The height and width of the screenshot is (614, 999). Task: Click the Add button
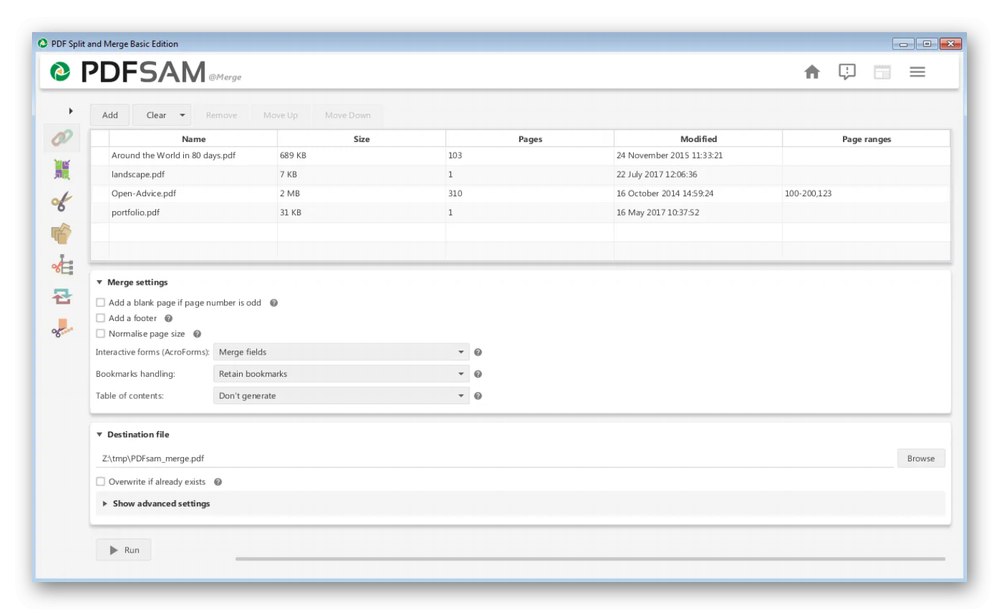tap(110, 115)
